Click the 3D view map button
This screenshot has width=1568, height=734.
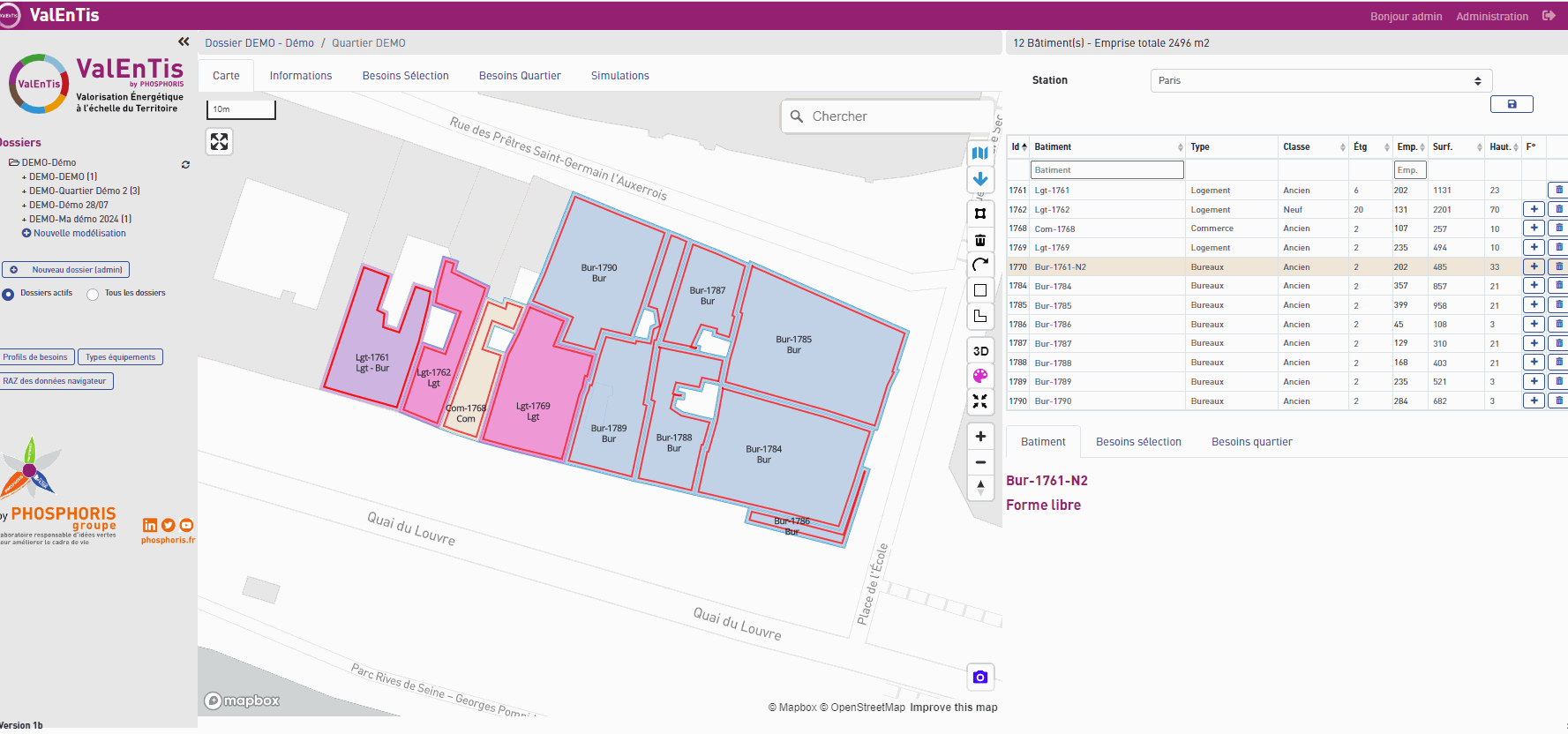pos(980,351)
